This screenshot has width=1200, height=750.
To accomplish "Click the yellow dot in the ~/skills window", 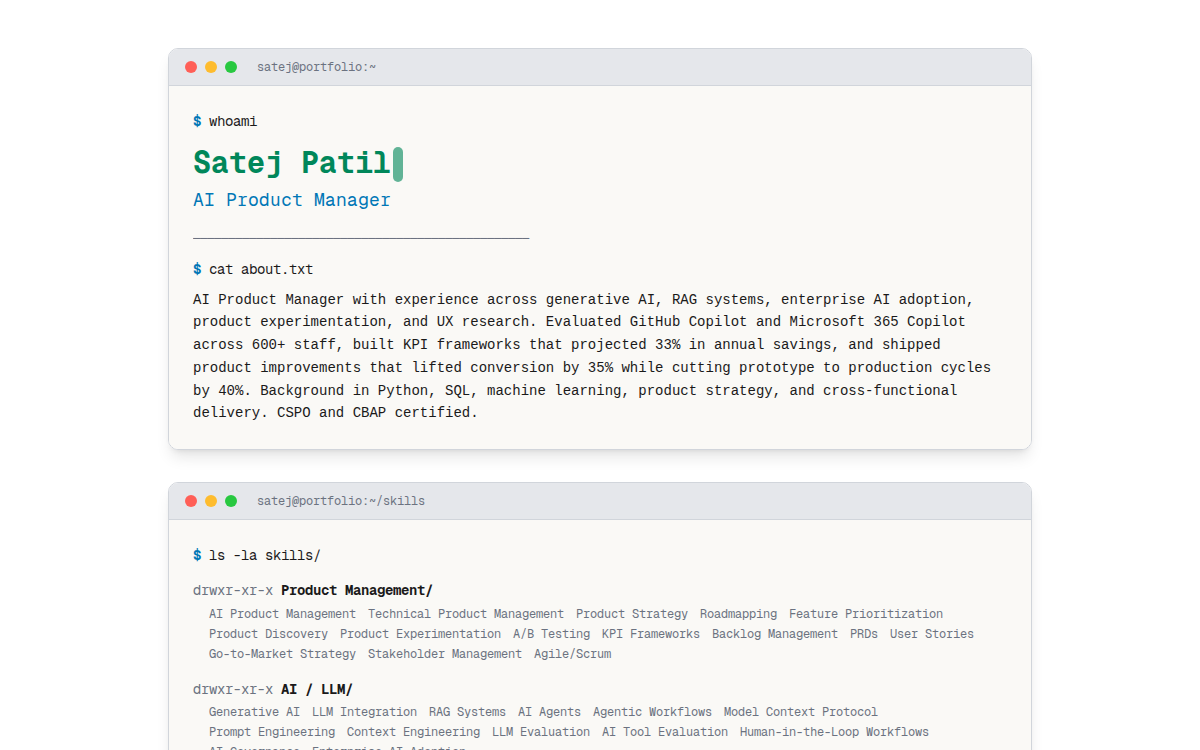I will [211, 501].
